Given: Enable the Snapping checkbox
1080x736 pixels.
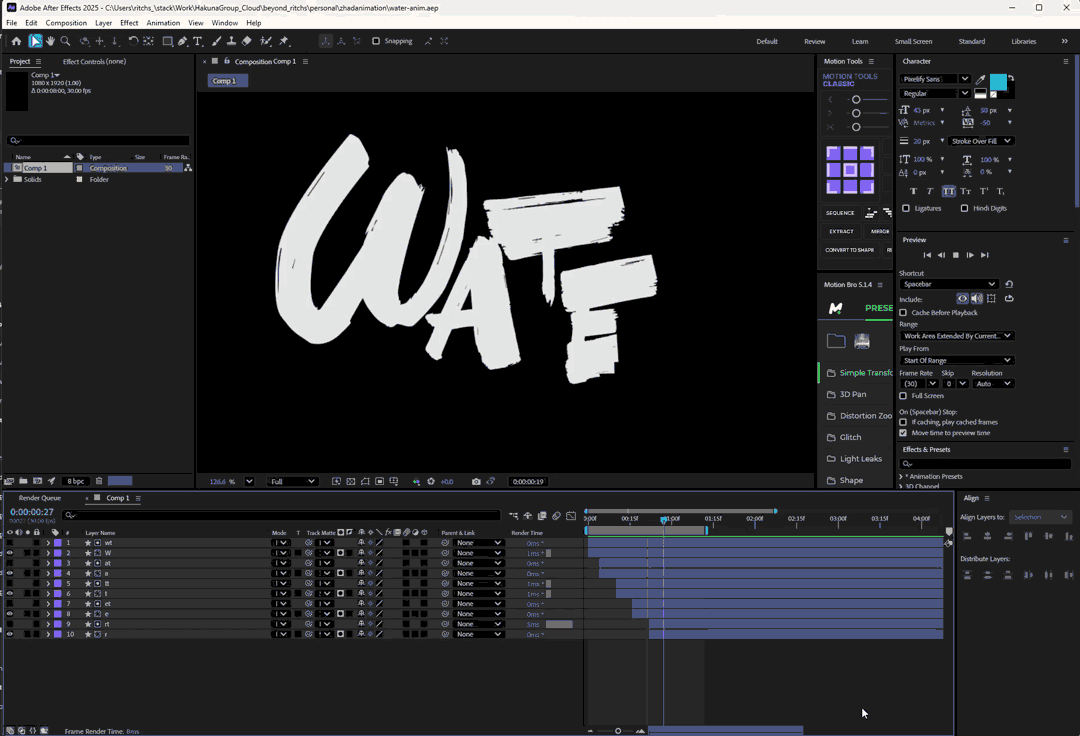Looking at the screenshot, I should coord(376,41).
